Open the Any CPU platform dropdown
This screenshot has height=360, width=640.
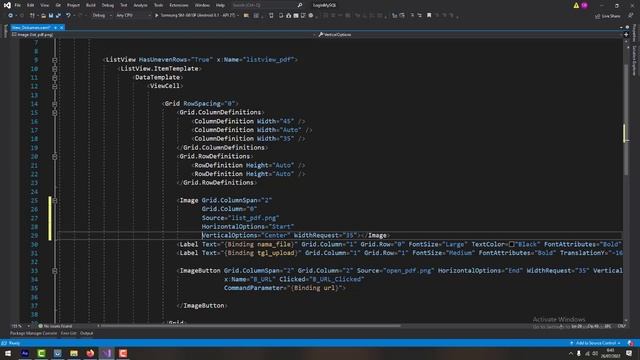click(x=133, y=16)
